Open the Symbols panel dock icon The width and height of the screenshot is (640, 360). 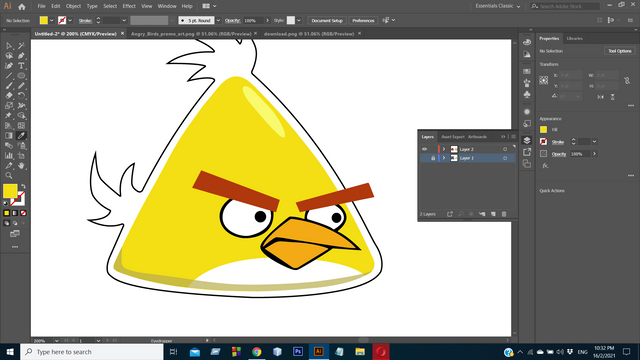pyautogui.click(x=527, y=95)
